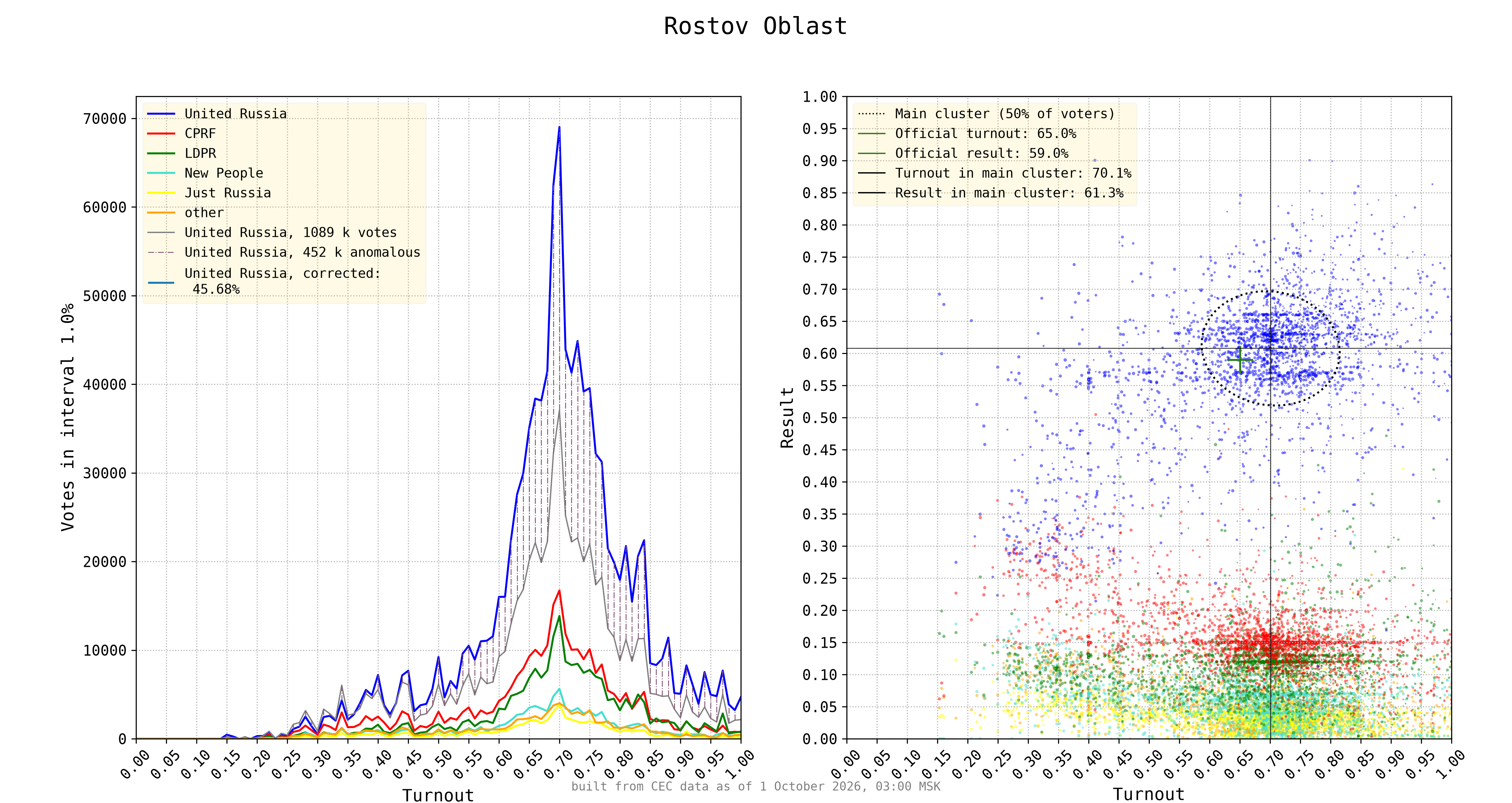1512x803 pixels.
Task: Click 'United Russia, corrected: 45.68%' legend entry
Action: pos(264,281)
